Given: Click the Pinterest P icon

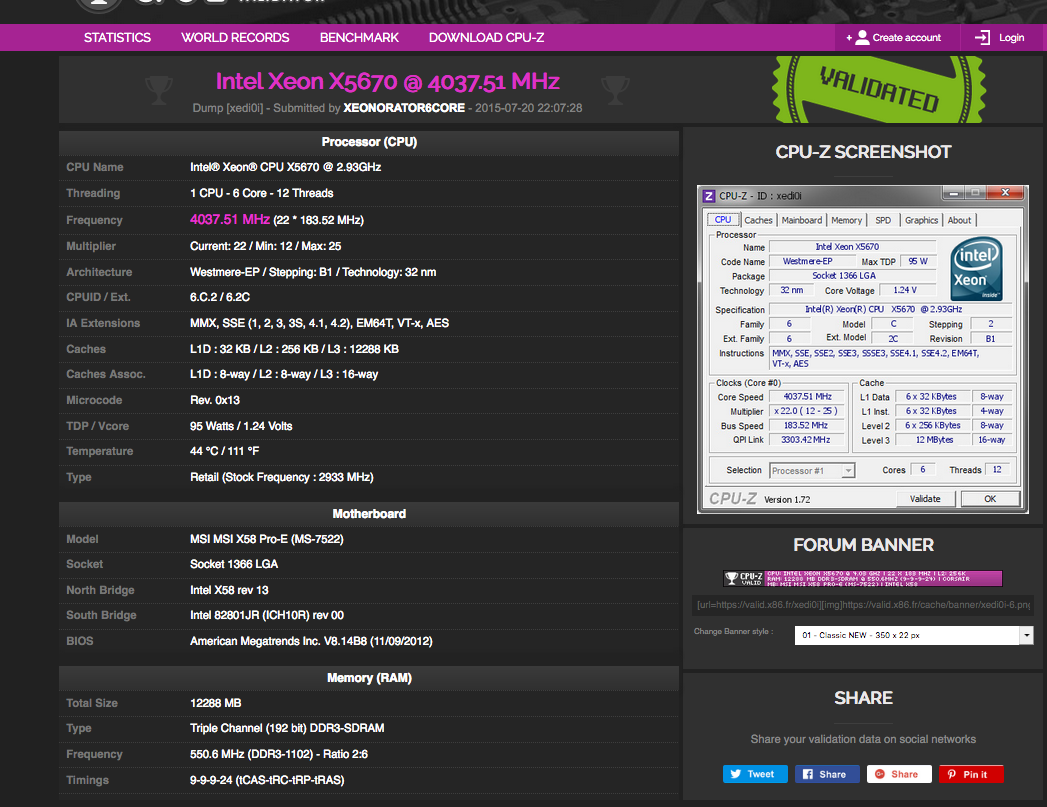Looking at the screenshot, I should click(952, 774).
